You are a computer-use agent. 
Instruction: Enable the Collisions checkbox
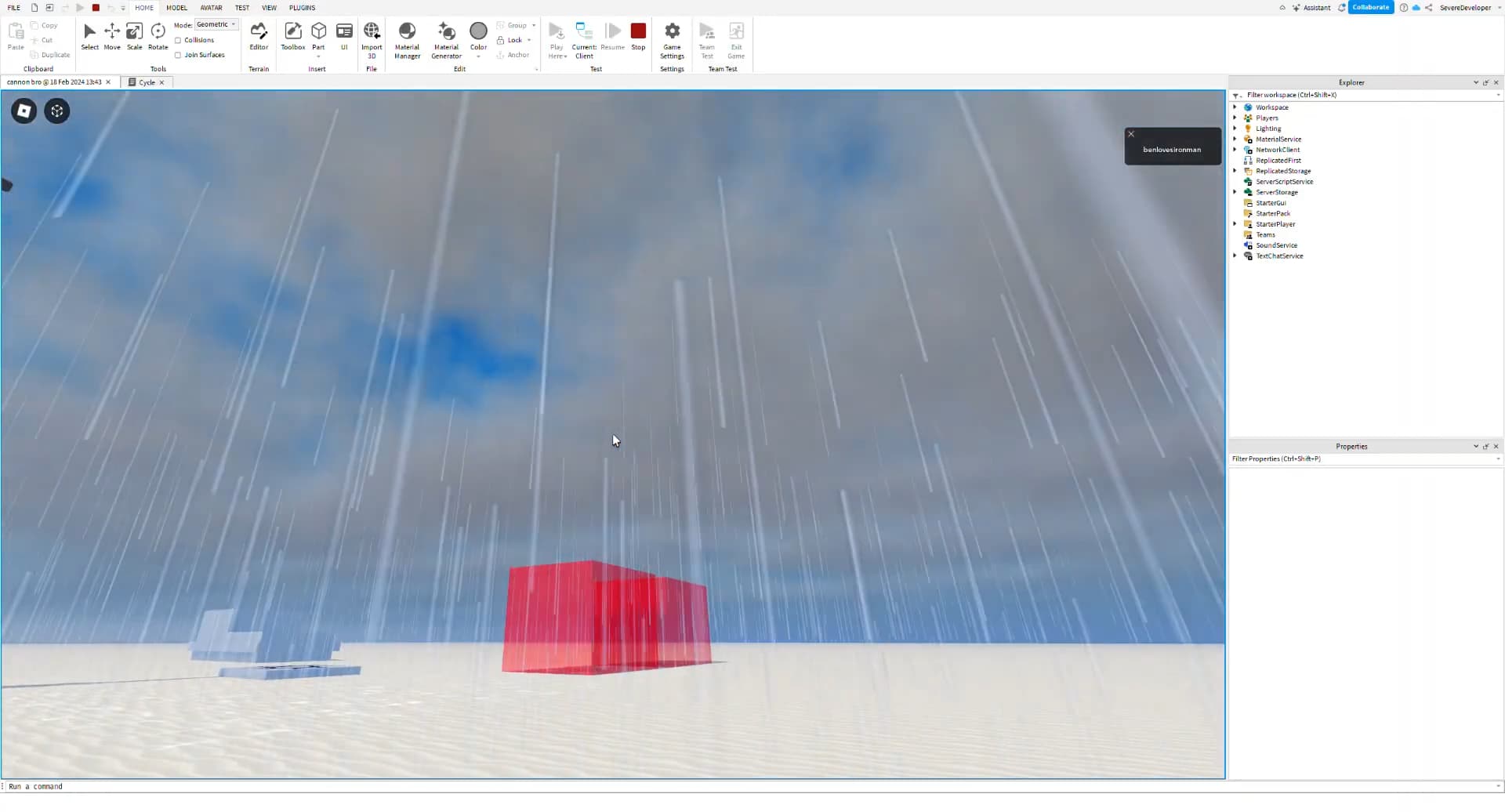tap(179, 40)
